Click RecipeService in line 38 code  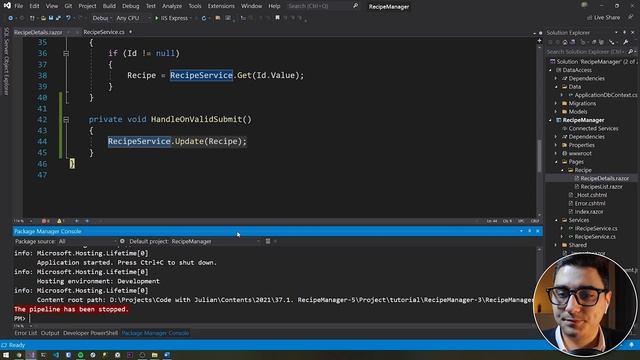pos(201,76)
